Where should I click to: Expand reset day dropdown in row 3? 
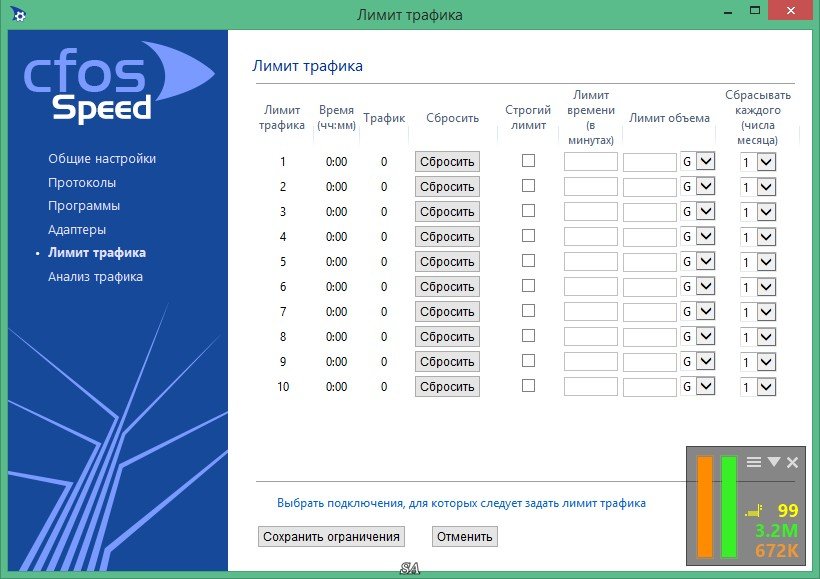766,211
